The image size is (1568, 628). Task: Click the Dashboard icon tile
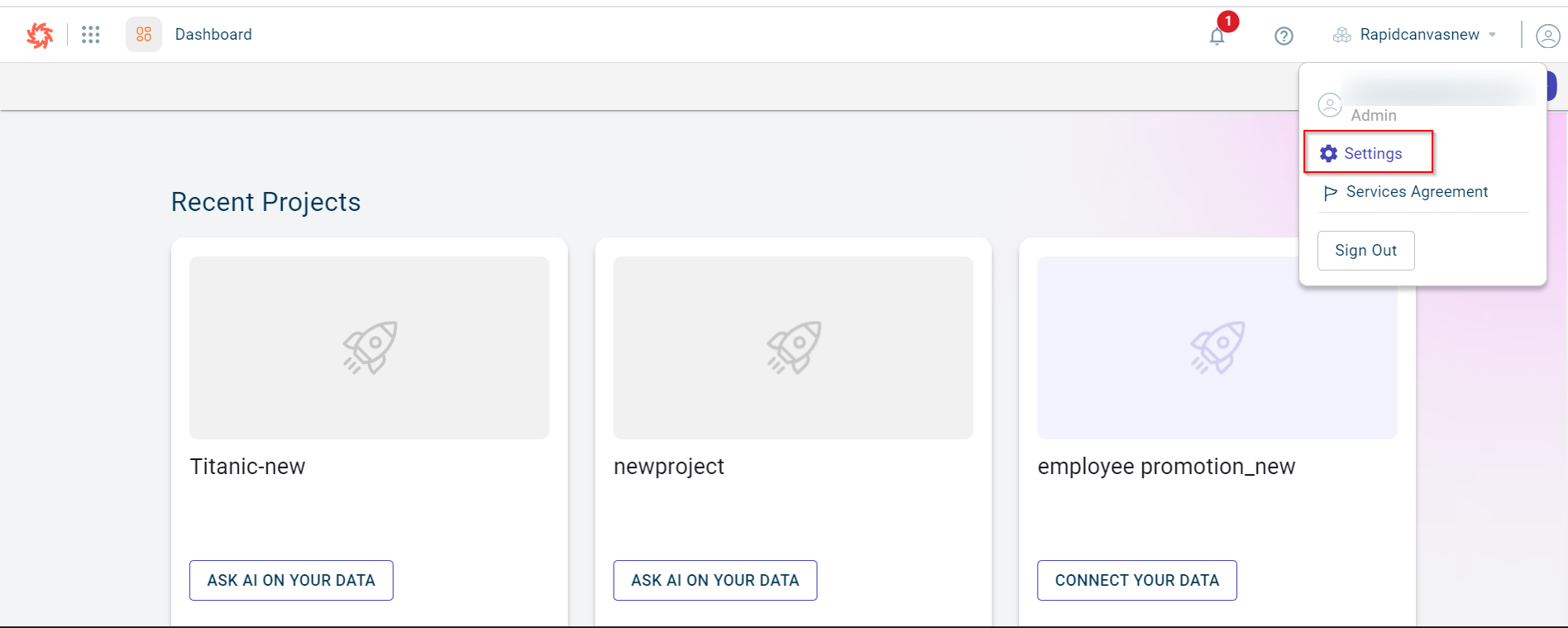click(144, 35)
